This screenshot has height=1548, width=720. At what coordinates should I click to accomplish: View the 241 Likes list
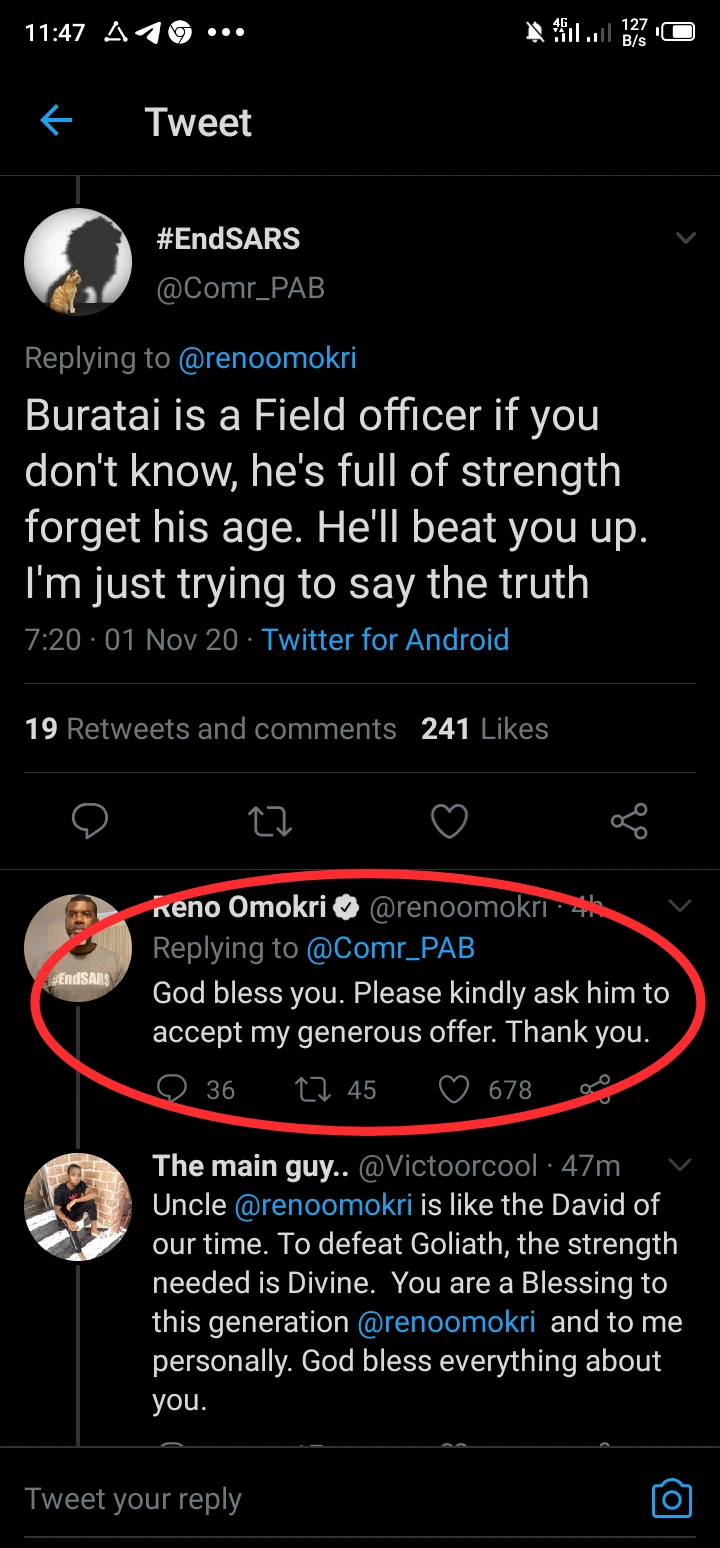click(x=485, y=729)
